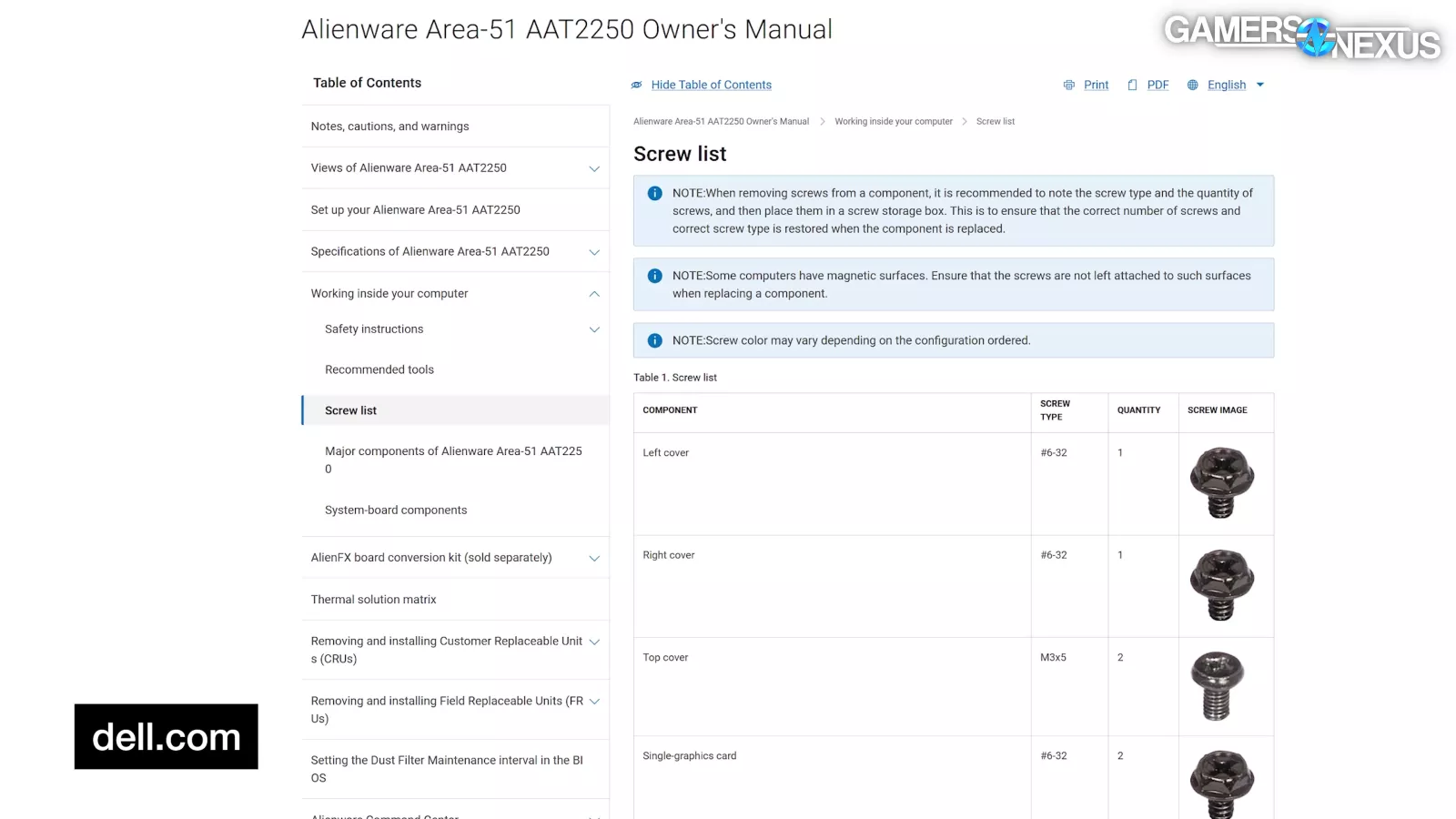This screenshot has width=1456, height=819.
Task: Click the PDF document icon
Action: click(1132, 85)
